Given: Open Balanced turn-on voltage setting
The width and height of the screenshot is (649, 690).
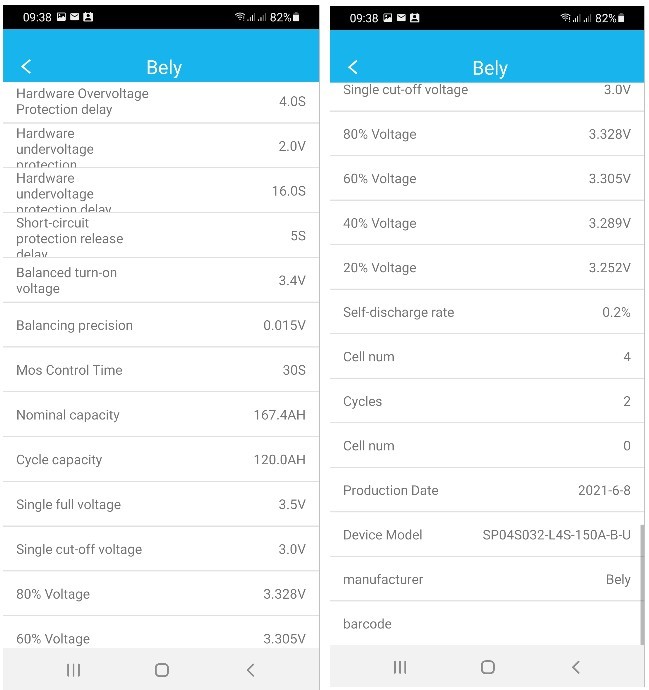Looking at the screenshot, I should pos(161,280).
